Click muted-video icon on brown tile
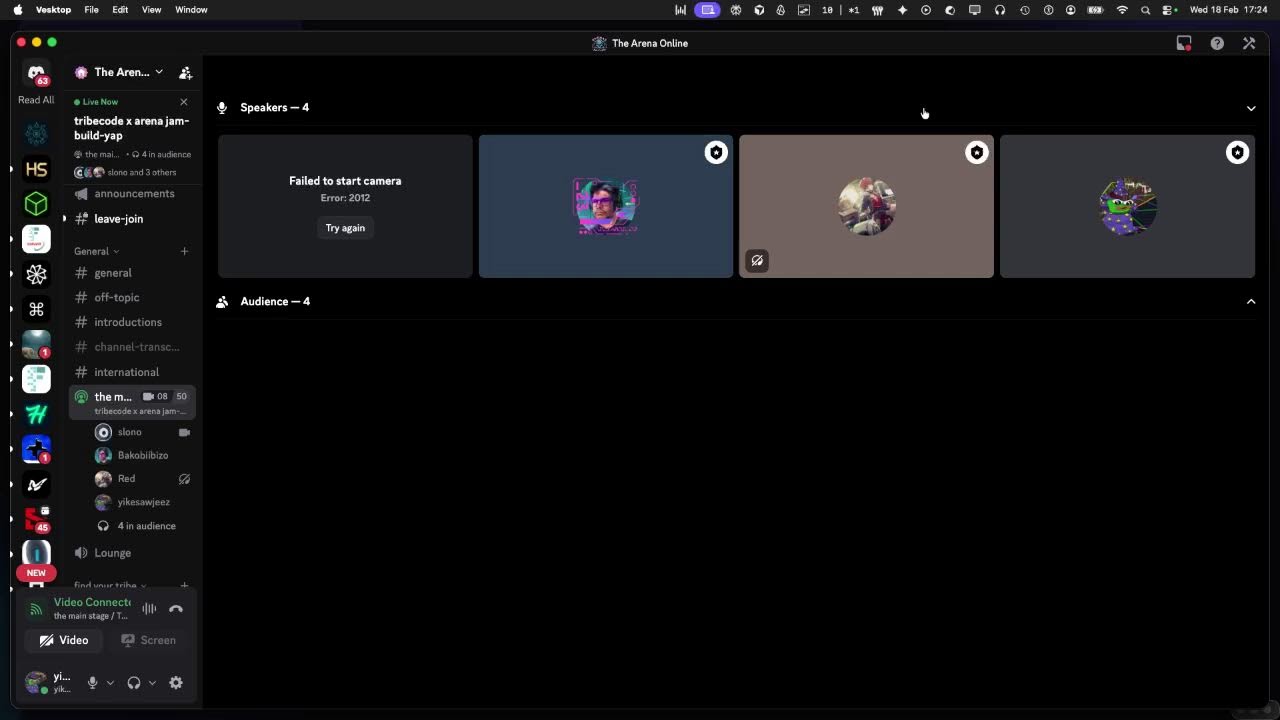 757,261
